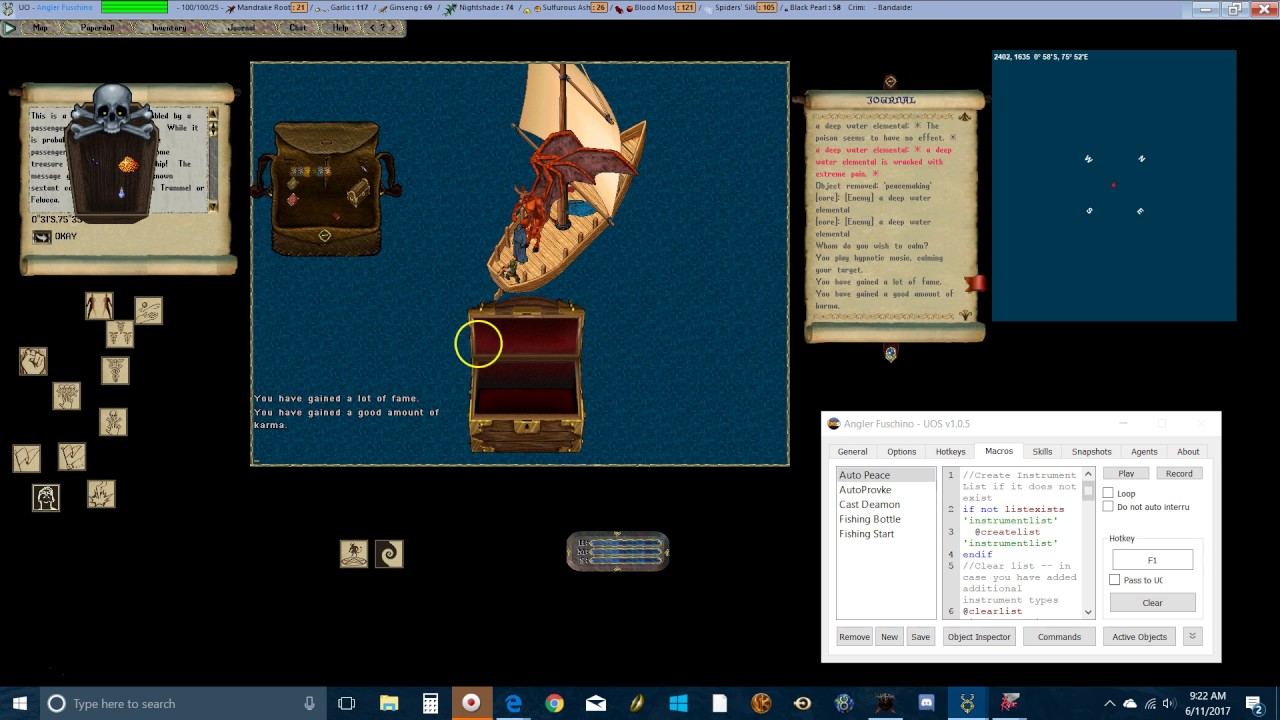Click the F1 hotkey input field
The image size is (1280, 720).
pos(1152,559)
